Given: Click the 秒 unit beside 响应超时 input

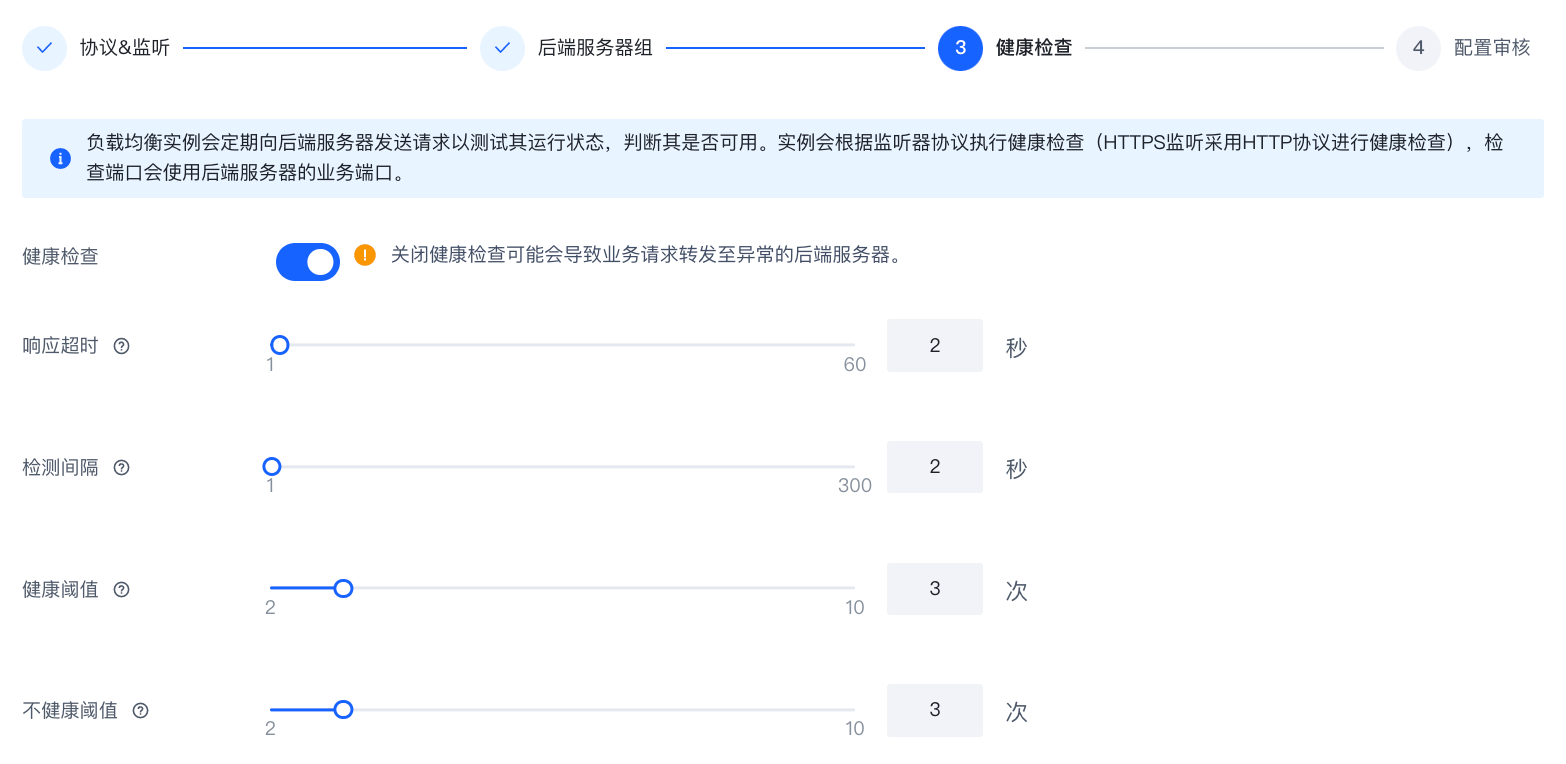Looking at the screenshot, I should pyautogui.click(x=1016, y=348).
